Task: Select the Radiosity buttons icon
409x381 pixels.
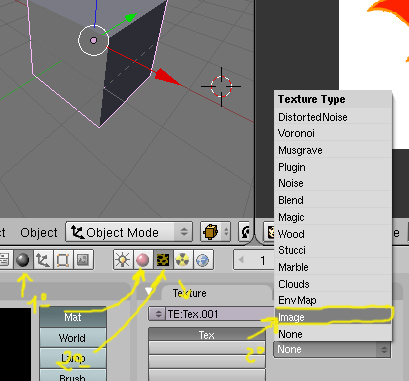Action: click(x=183, y=260)
